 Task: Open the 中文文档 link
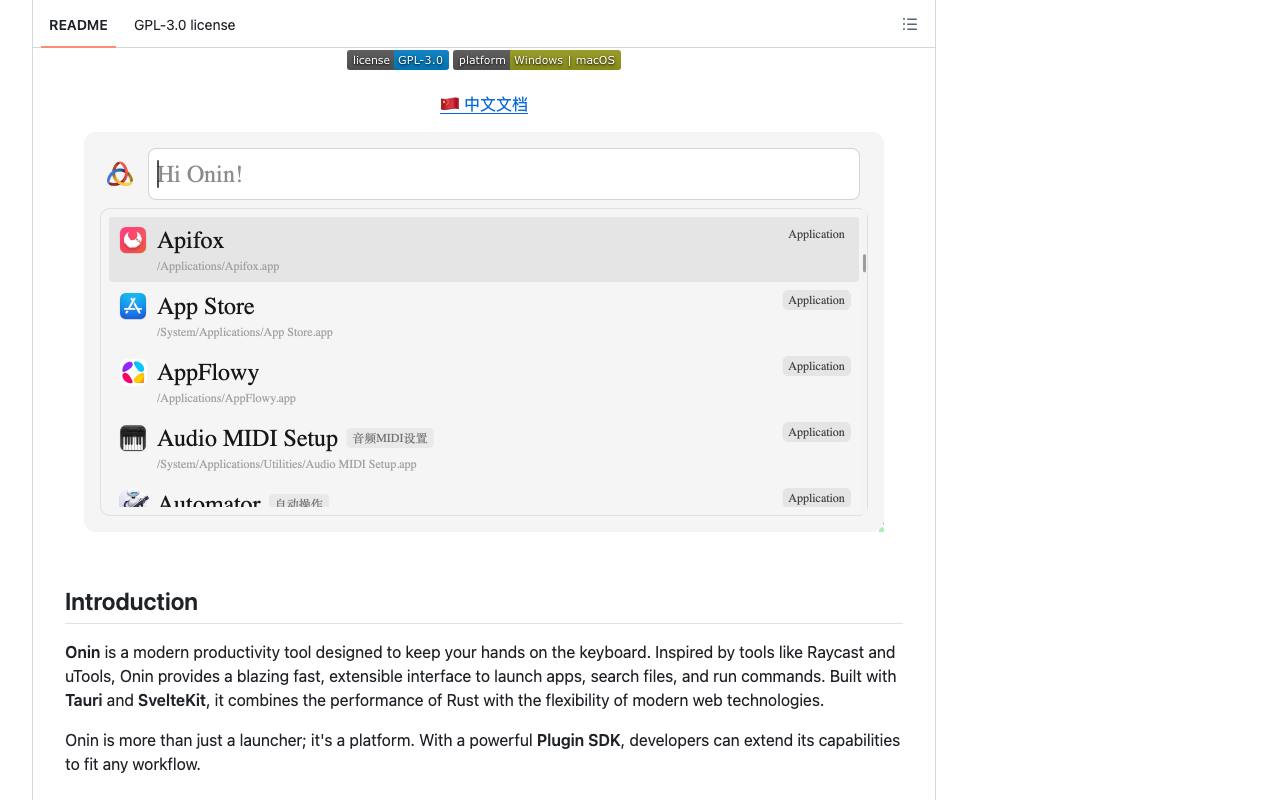click(x=484, y=104)
